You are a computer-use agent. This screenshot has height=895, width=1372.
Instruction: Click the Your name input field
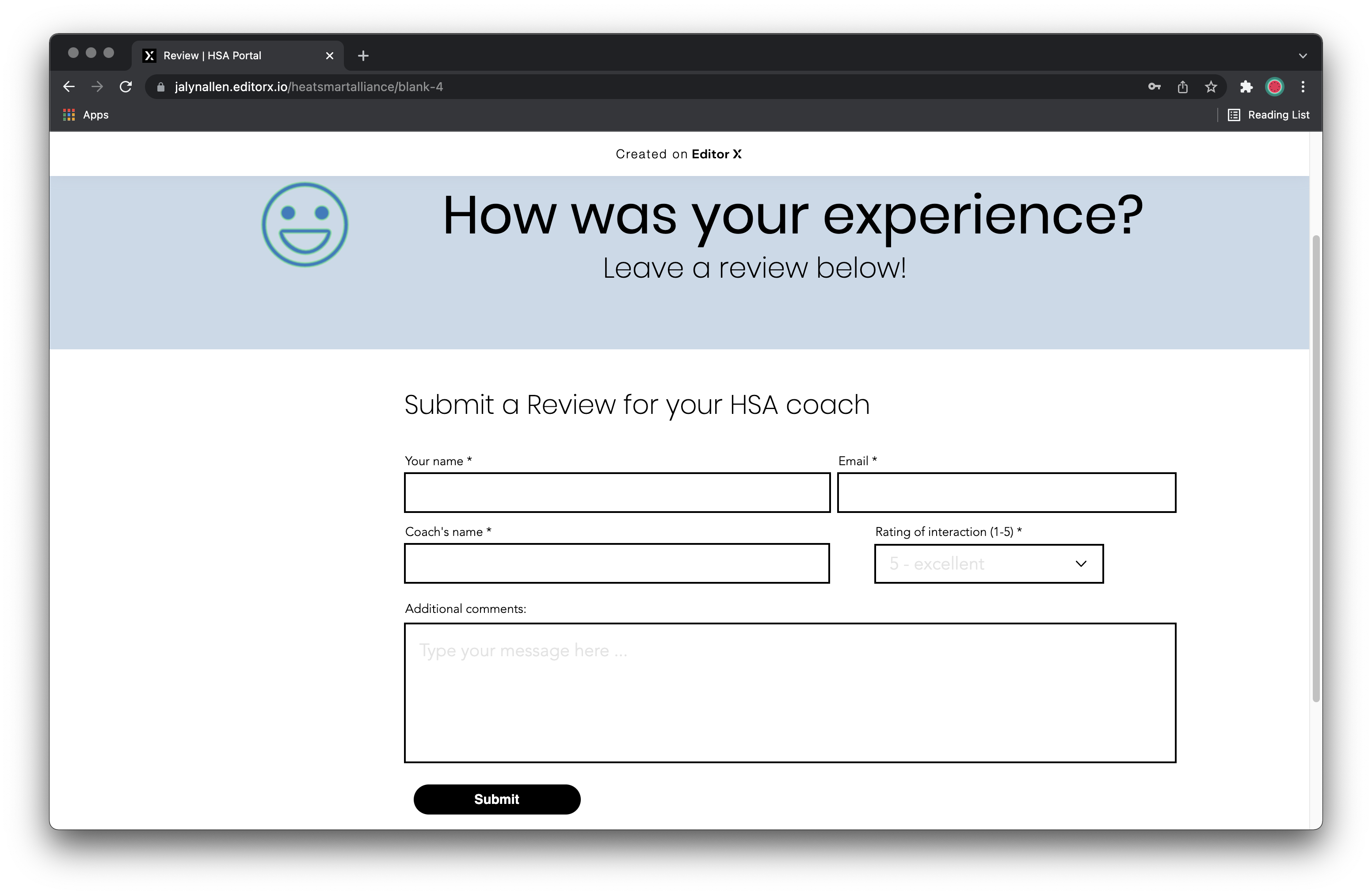pyautogui.click(x=617, y=493)
